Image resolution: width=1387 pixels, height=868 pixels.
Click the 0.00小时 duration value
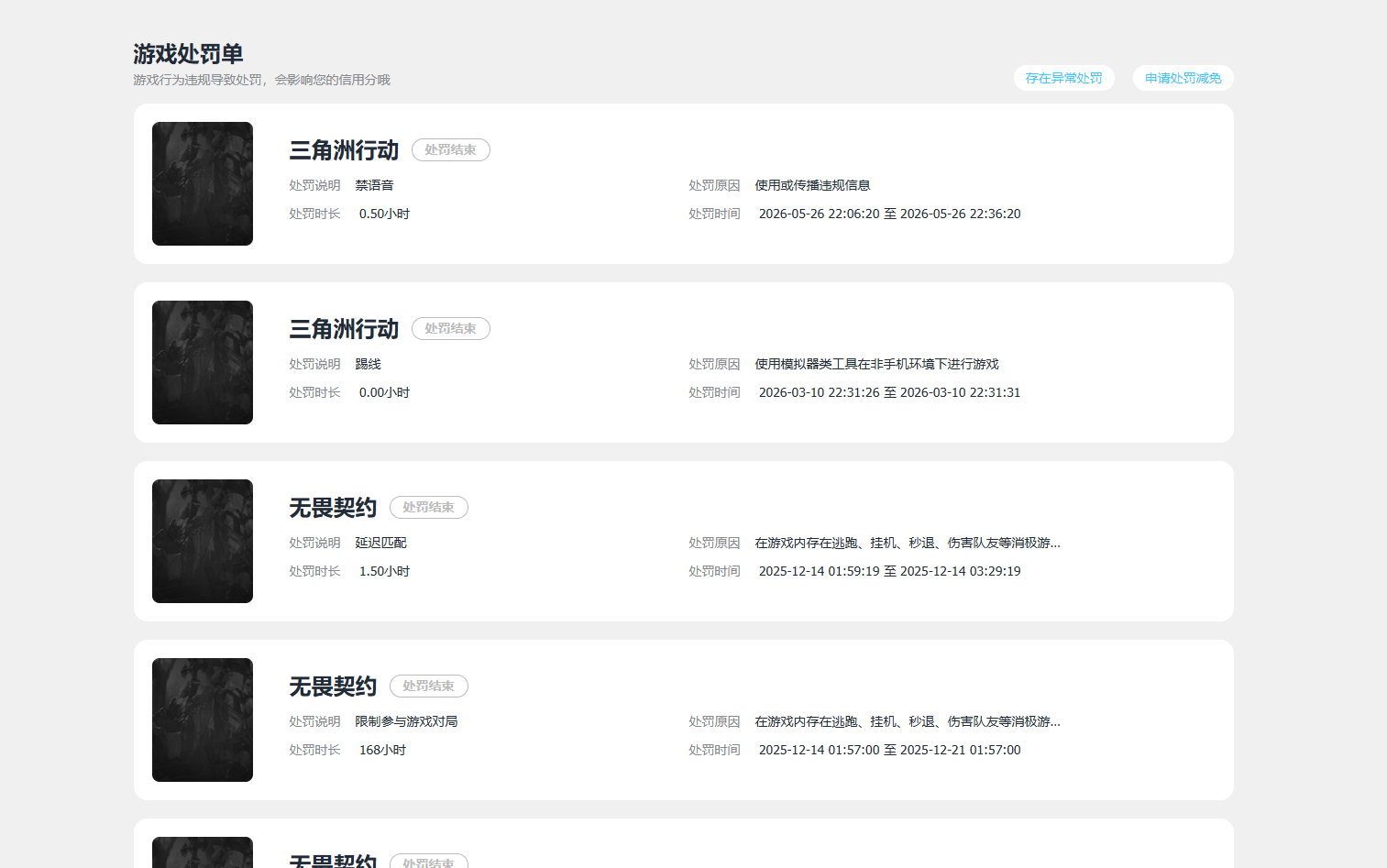[x=384, y=392]
